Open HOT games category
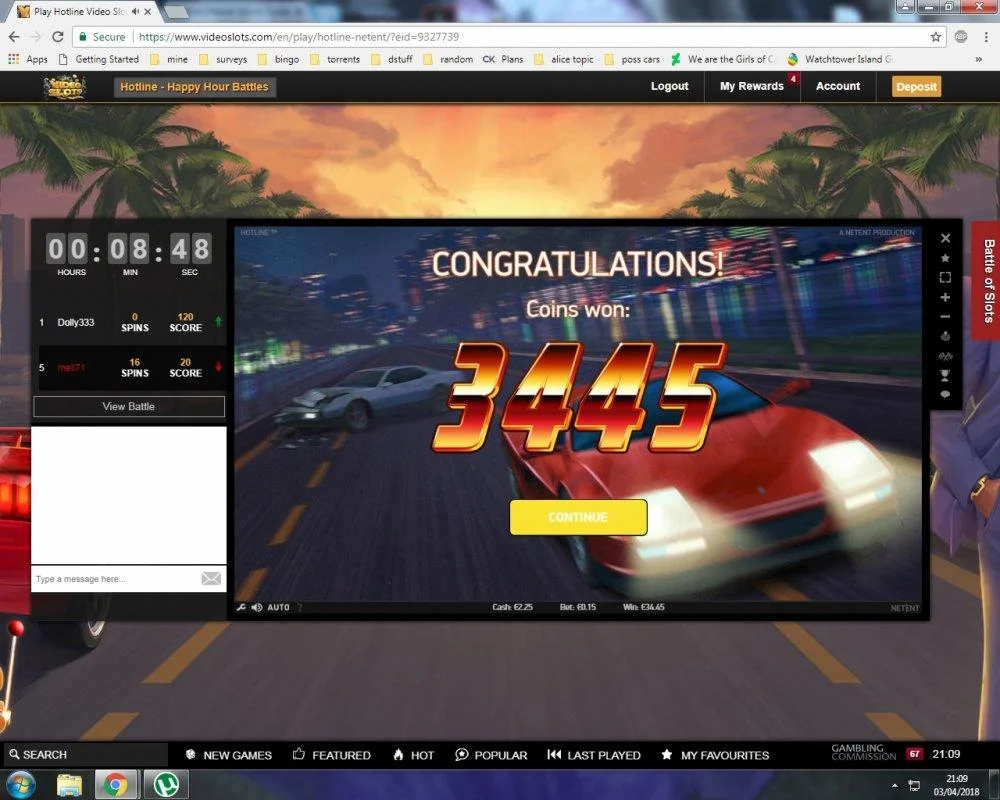Screen dimensions: 1000x800 tap(413, 755)
